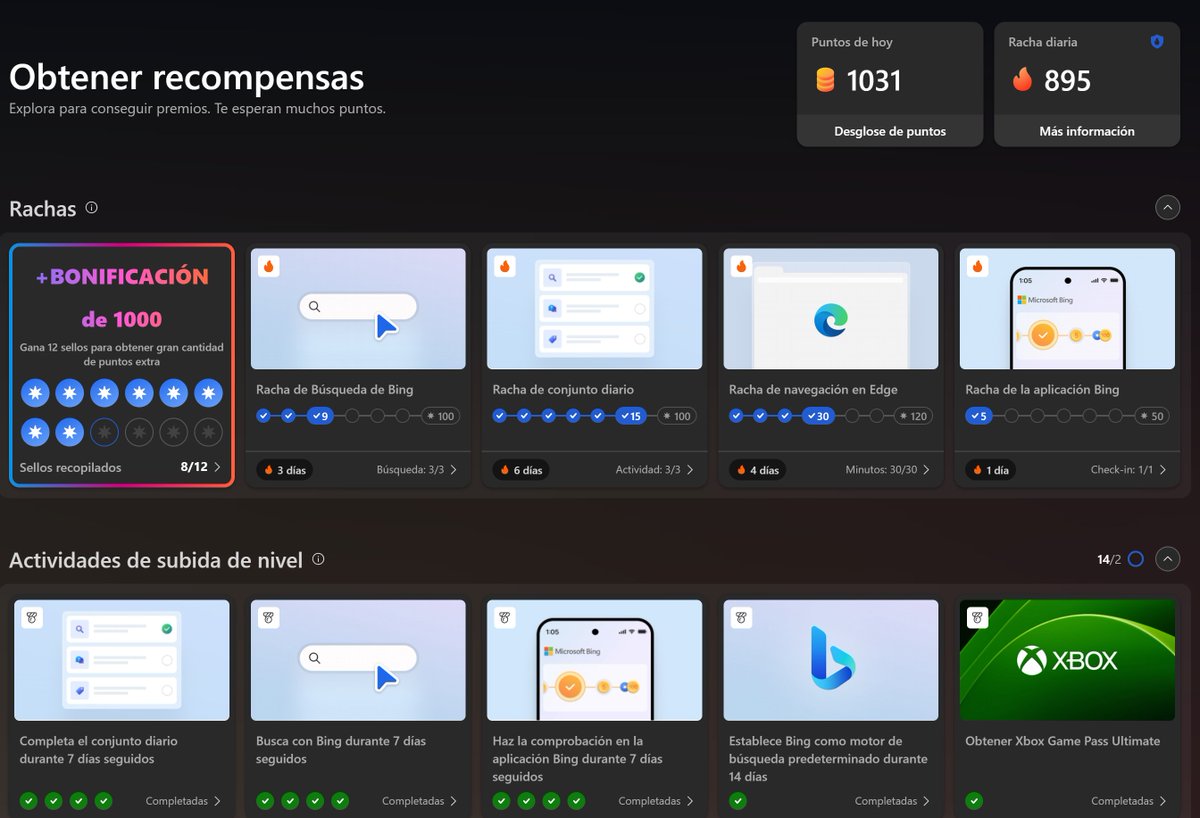1200x818 pixels.
Task: Click the Obtener Xbox Game Pass Ultimate title
Action: 1063,741
